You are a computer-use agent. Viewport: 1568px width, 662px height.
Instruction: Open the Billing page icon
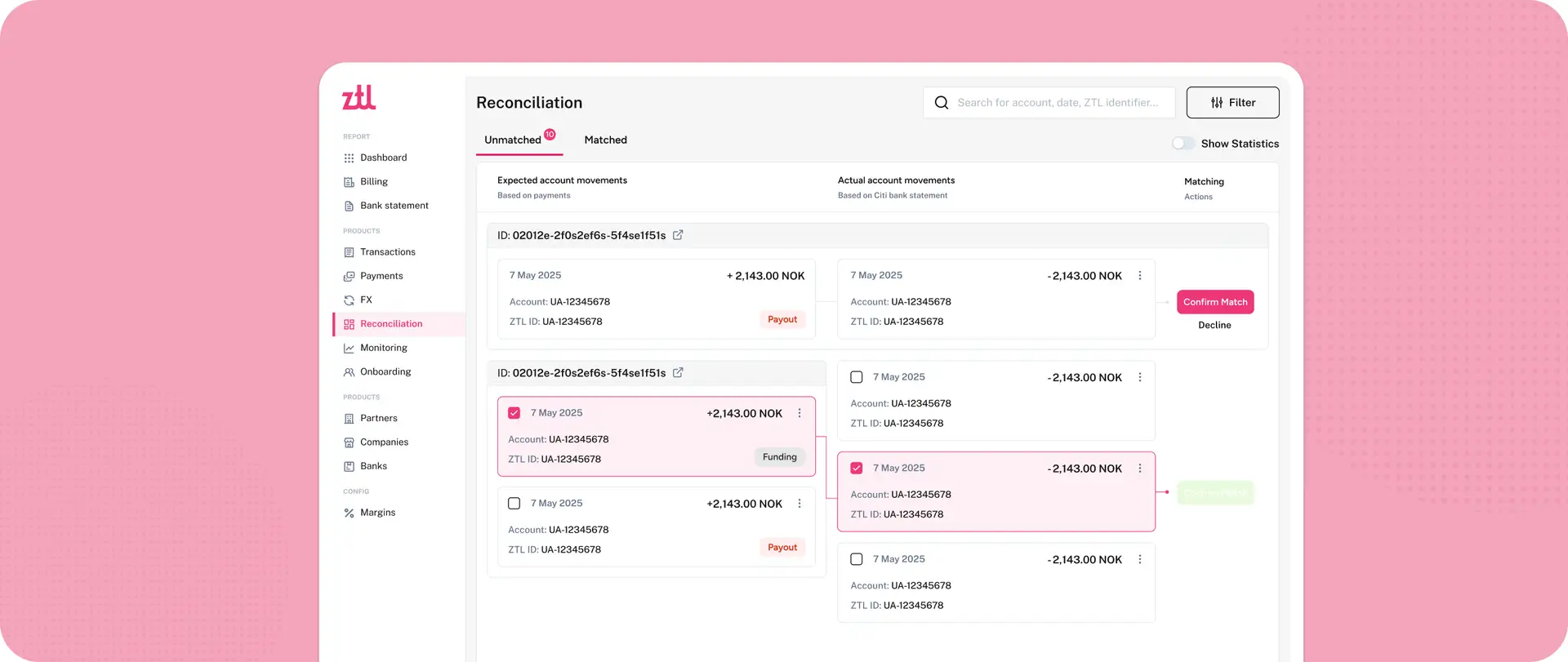pyautogui.click(x=349, y=182)
